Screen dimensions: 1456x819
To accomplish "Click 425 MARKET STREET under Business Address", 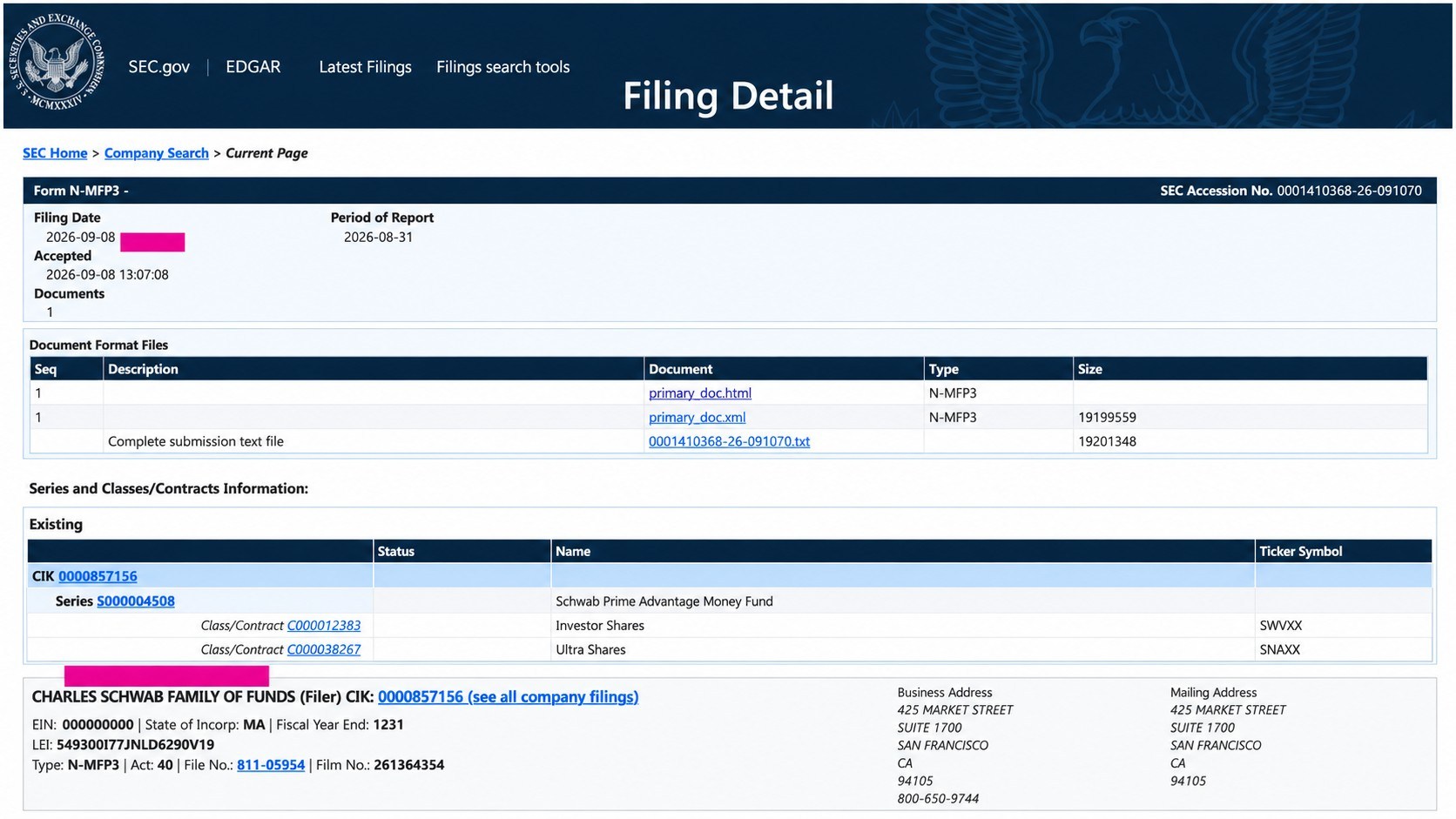I will (x=955, y=710).
